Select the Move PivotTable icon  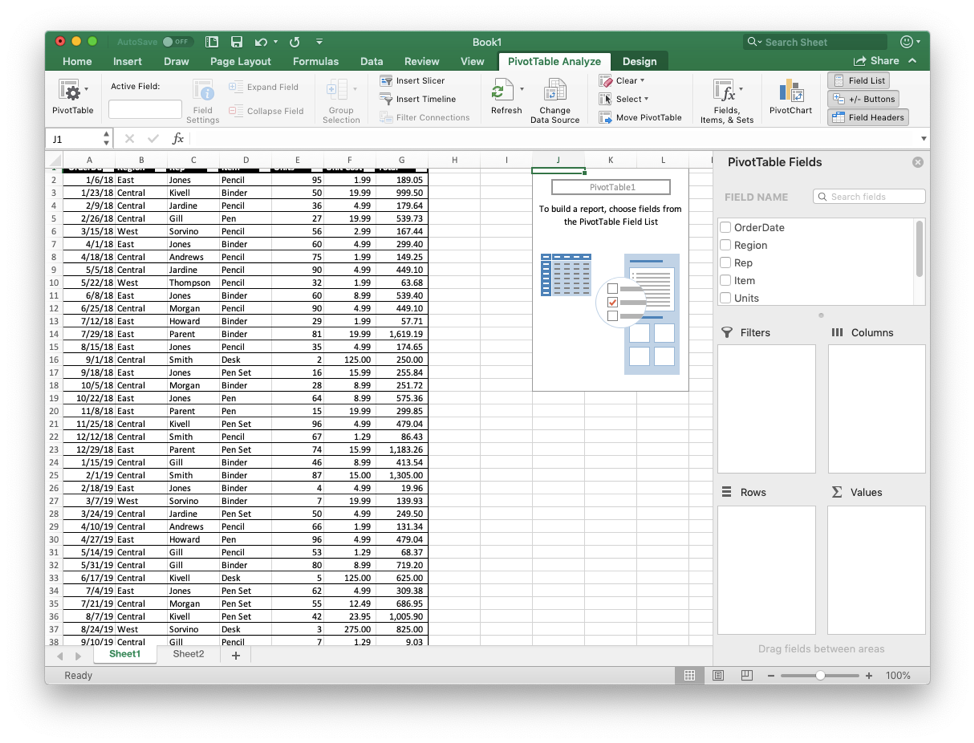tap(643, 117)
